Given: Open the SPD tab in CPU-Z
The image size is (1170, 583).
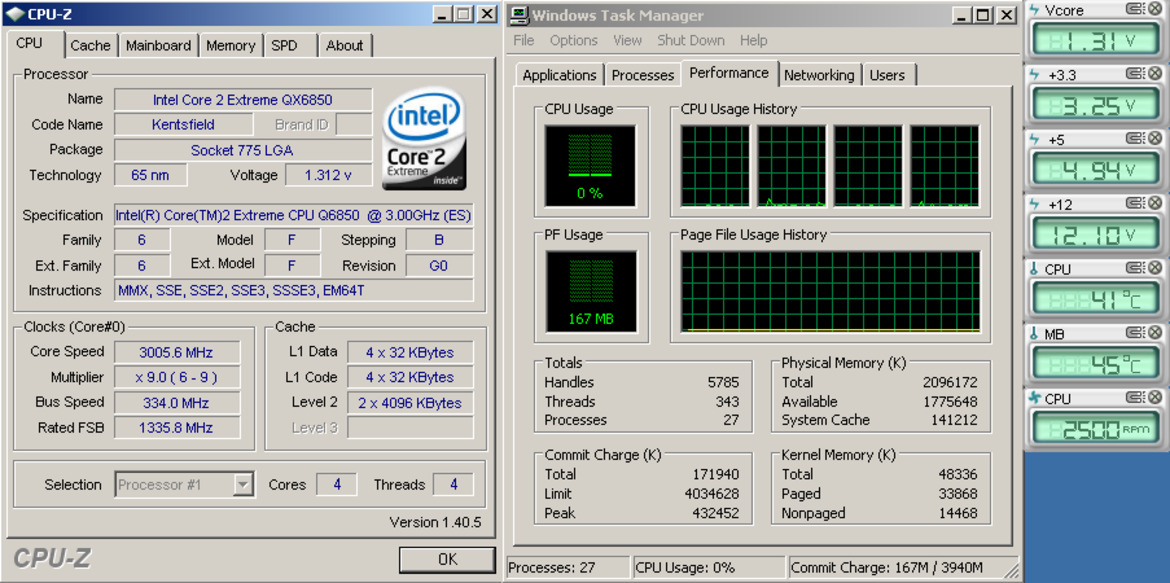Looking at the screenshot, I should pyautogui.click(x=284, y=46).
